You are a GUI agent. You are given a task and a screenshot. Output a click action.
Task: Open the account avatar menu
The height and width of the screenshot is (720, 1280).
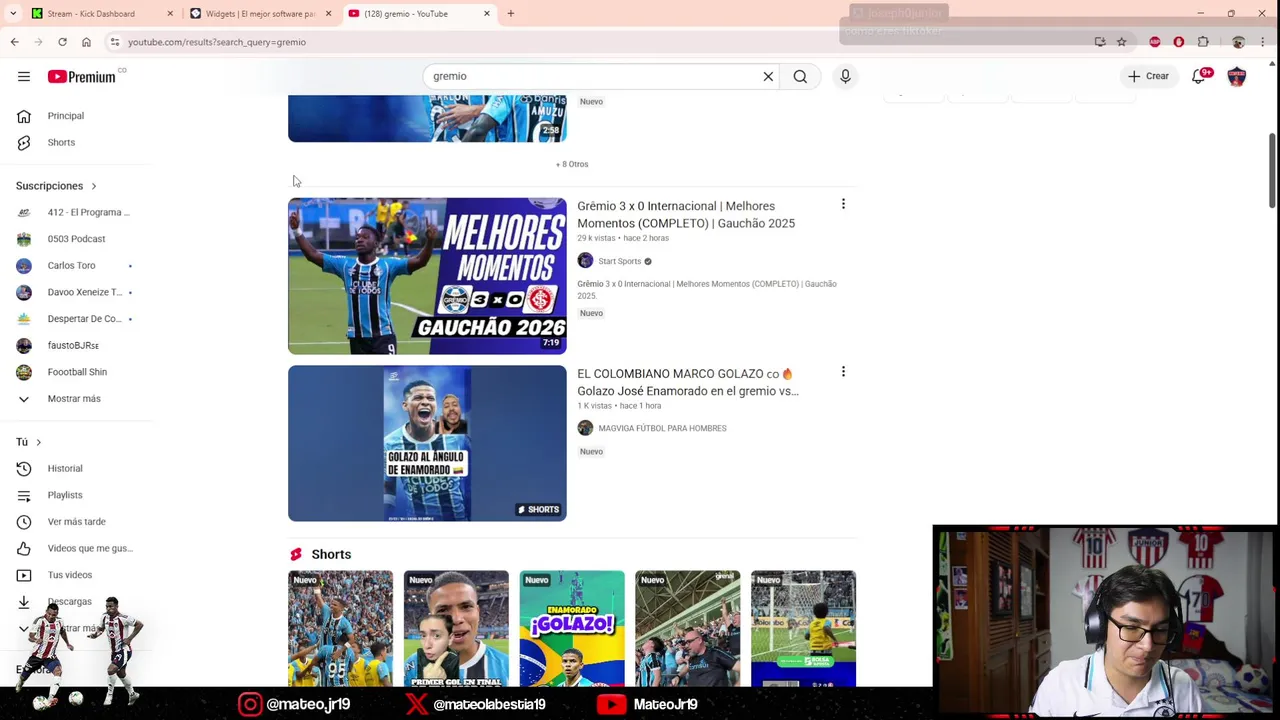(1237, 76)
